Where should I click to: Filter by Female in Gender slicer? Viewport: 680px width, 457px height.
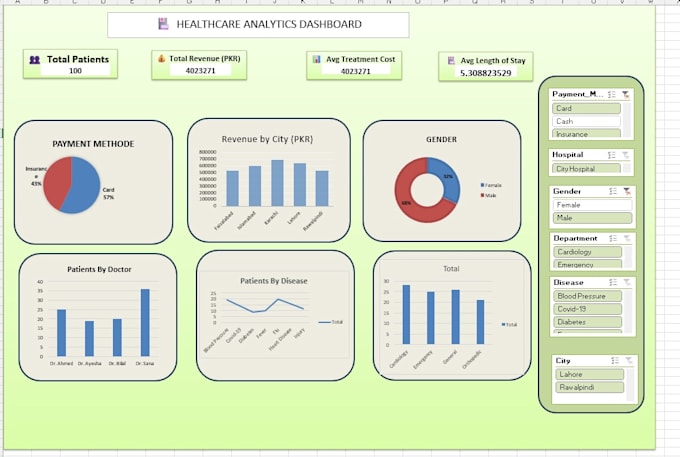[592, 205]
